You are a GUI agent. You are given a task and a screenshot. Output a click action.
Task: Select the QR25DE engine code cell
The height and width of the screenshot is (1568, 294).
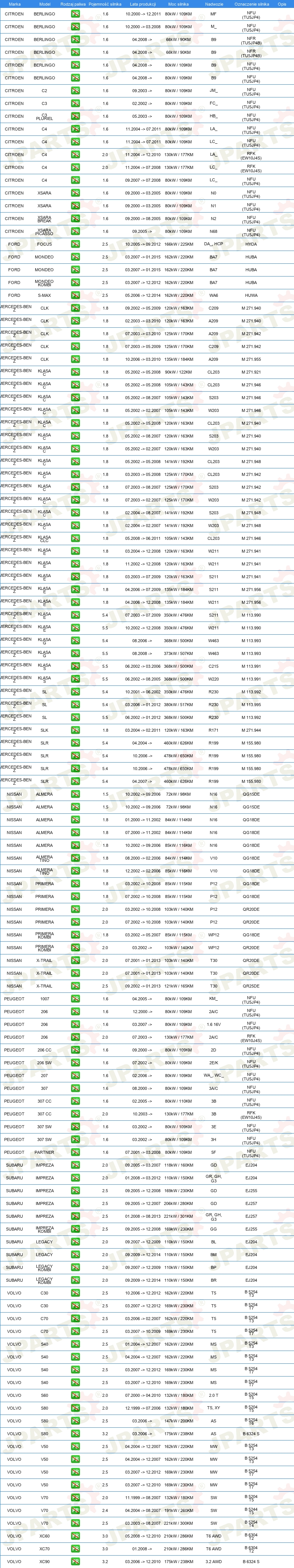[252, 986]
